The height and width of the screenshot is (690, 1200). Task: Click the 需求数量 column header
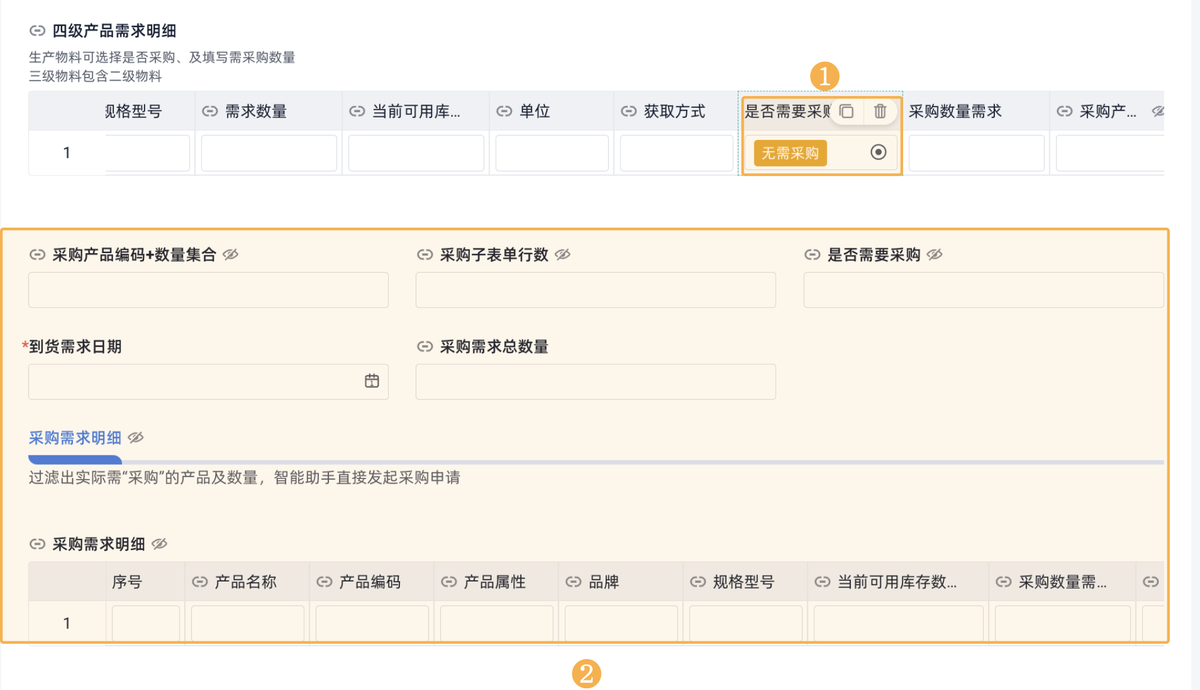[255, 112]
